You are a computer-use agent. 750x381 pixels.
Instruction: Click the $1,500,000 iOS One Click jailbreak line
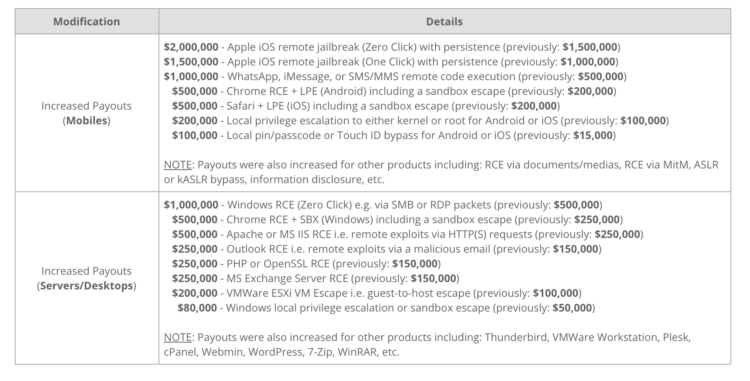point(391,62)
